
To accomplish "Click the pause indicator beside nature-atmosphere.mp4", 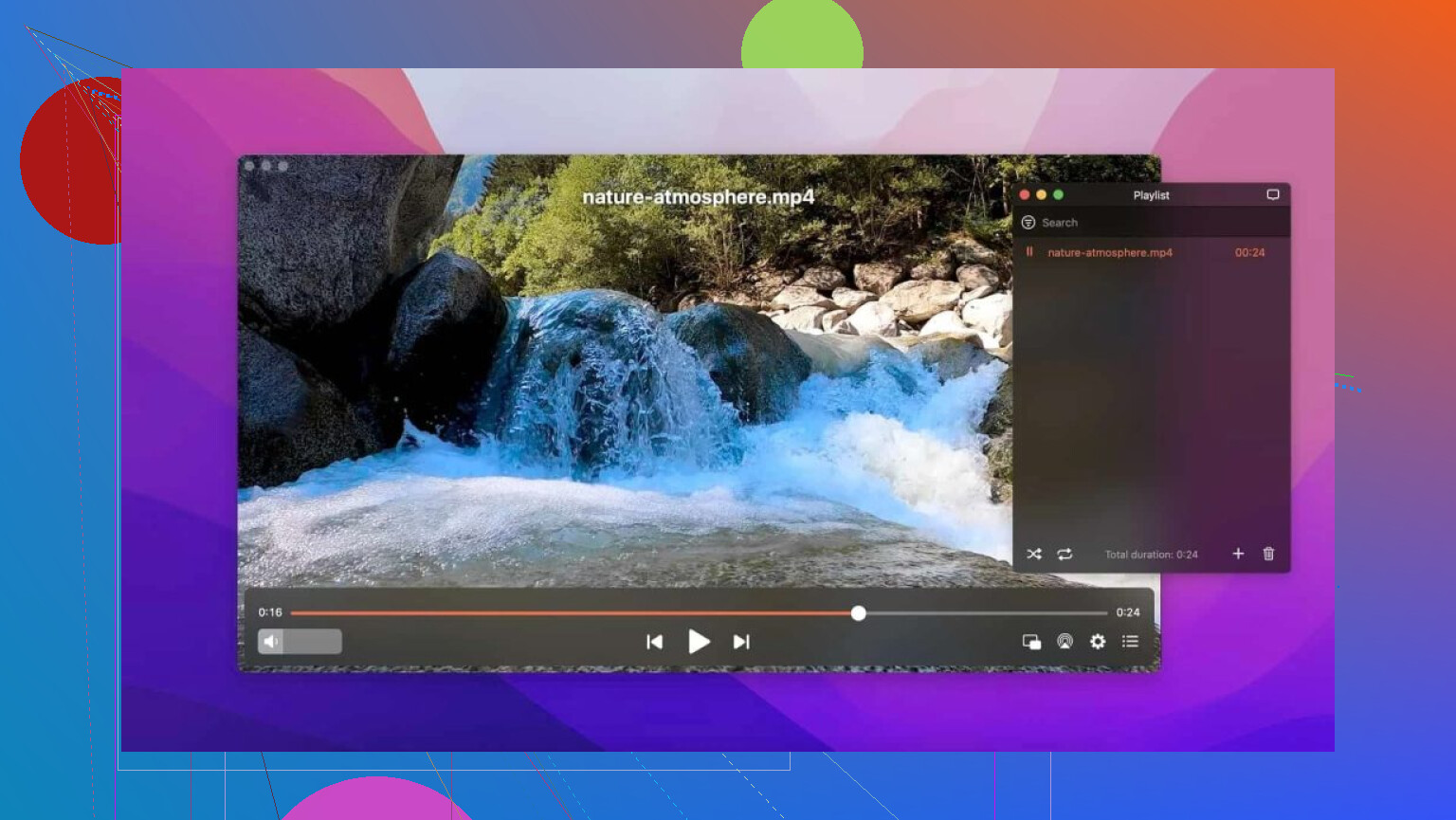I will click(x=1029, y=252).
